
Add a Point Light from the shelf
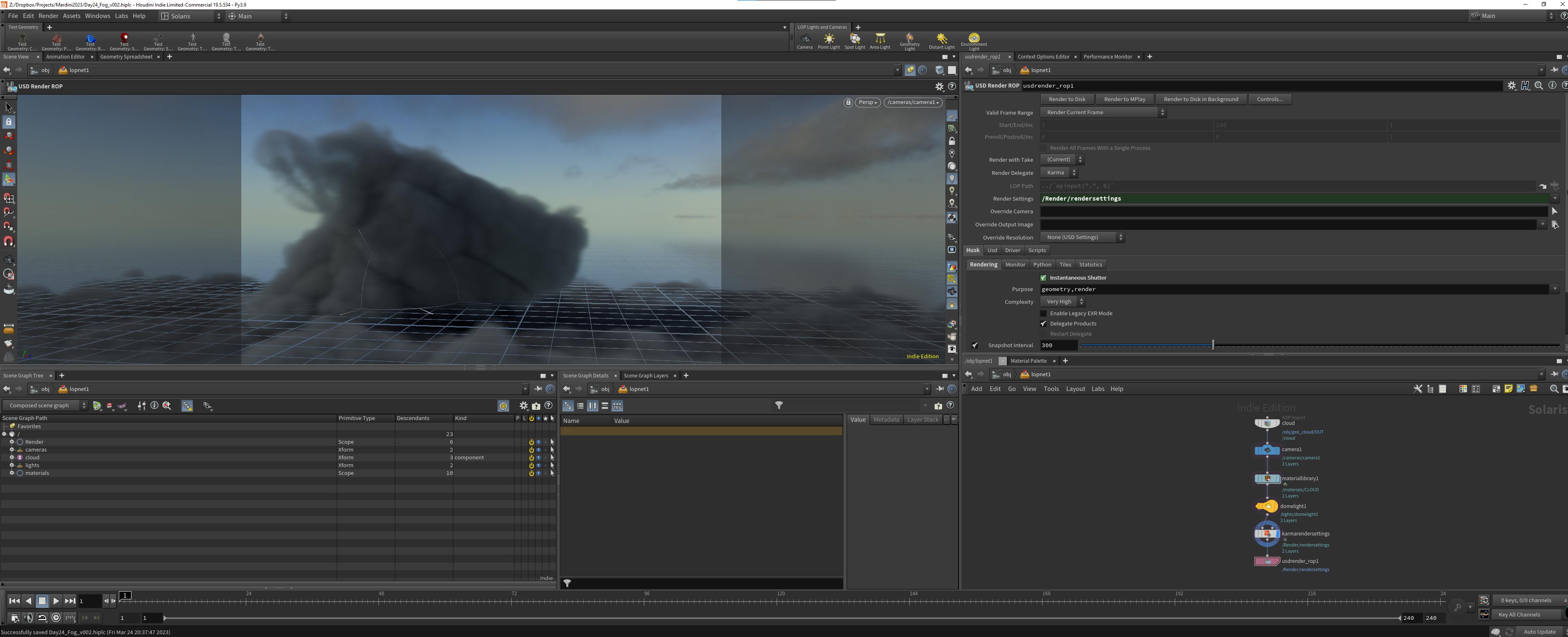pyautogui.click(x=828, y=41)
